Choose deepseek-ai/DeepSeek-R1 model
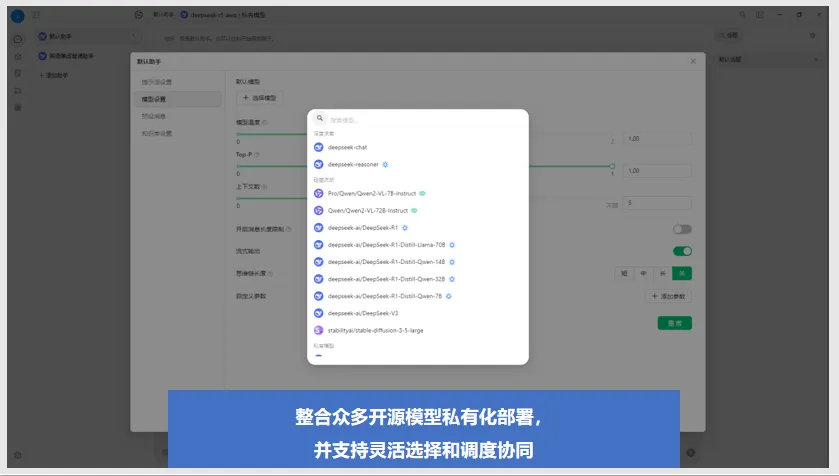 pyautogui.click(x=418, y=227)
